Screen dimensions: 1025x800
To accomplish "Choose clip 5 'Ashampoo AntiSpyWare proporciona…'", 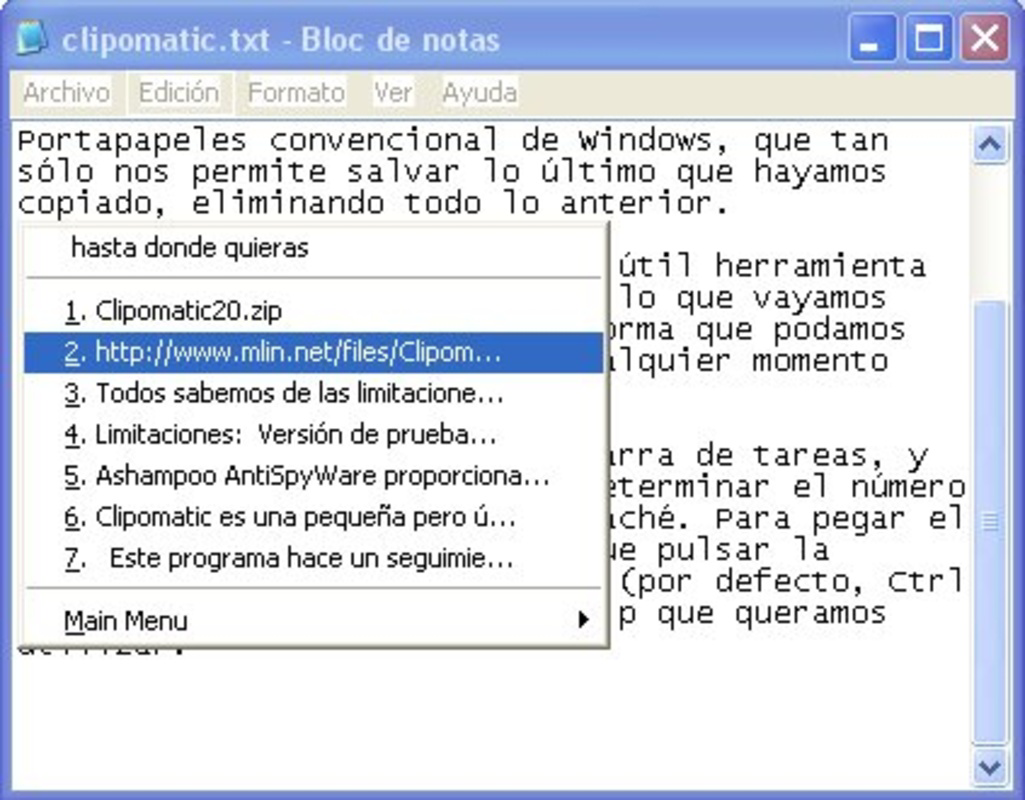I will point(312,476).
